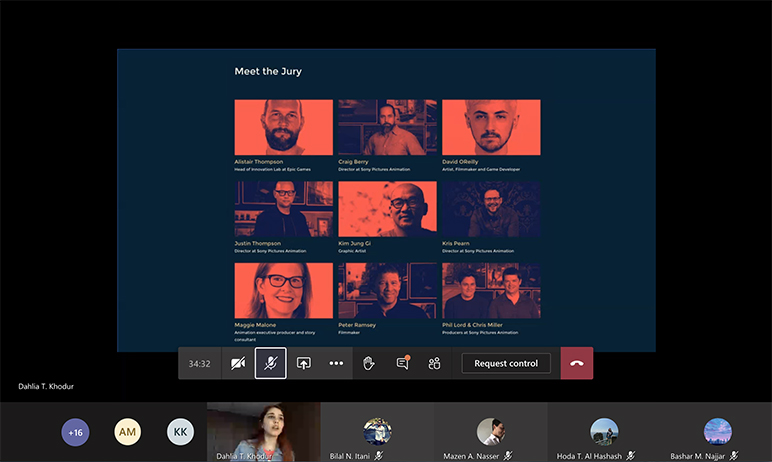Viewport: 772px width, 462px height.
Task: Select Dahlia T. Khodur's video tile
Action: click(x=263, y=432)
